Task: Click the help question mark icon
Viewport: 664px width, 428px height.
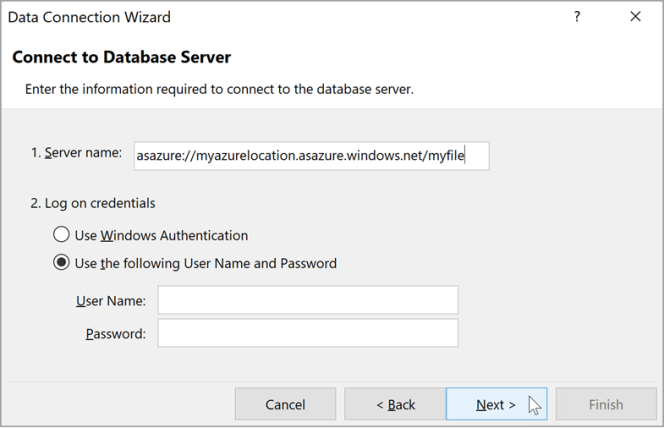Action: click(x=577, y=17)
